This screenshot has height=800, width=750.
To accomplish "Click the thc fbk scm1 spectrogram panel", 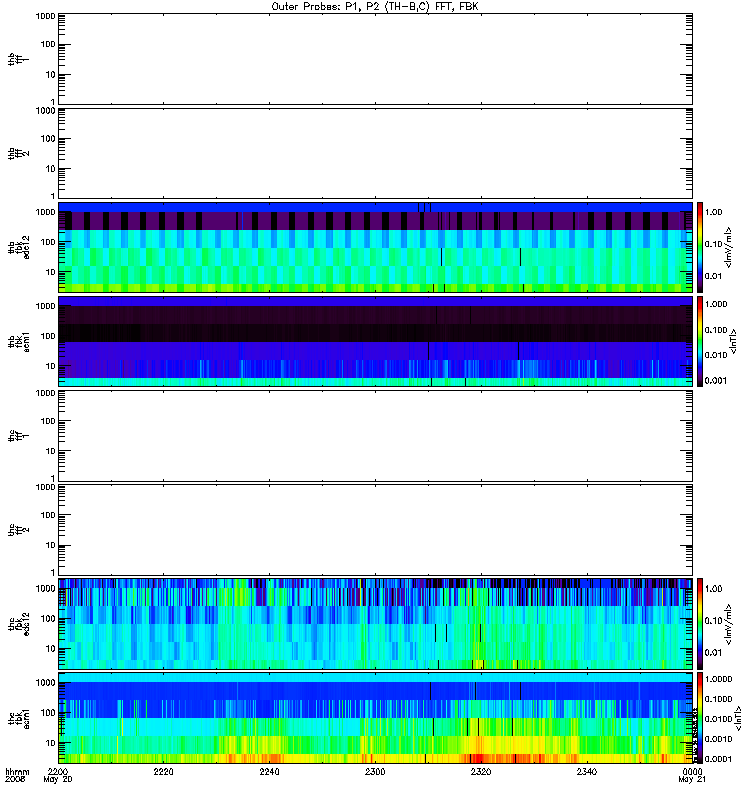I will (x=375, y=718).
